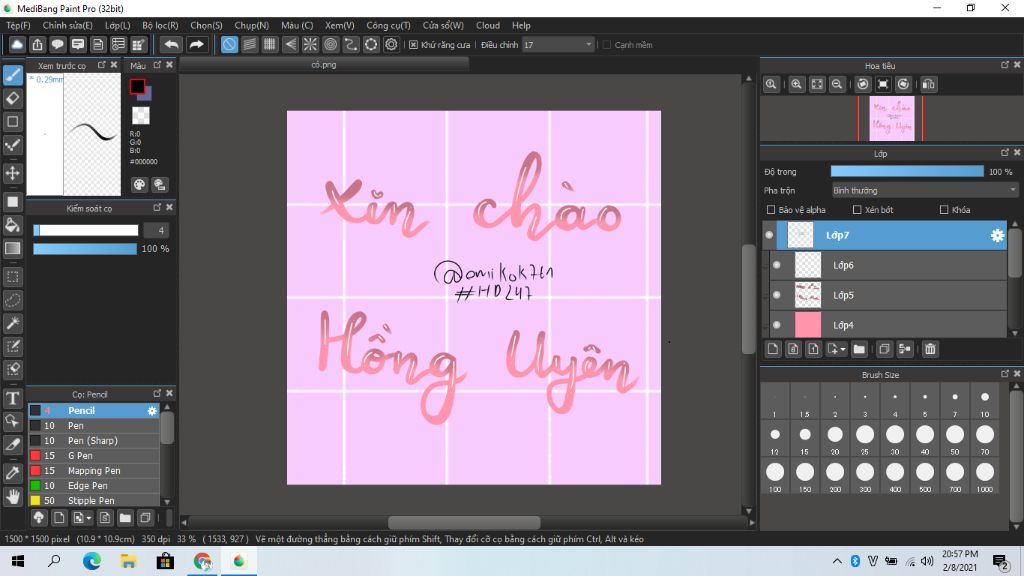The image size is (1024, 576).
Task: Select the rectangular Select tool
Action: pos(12,277)
